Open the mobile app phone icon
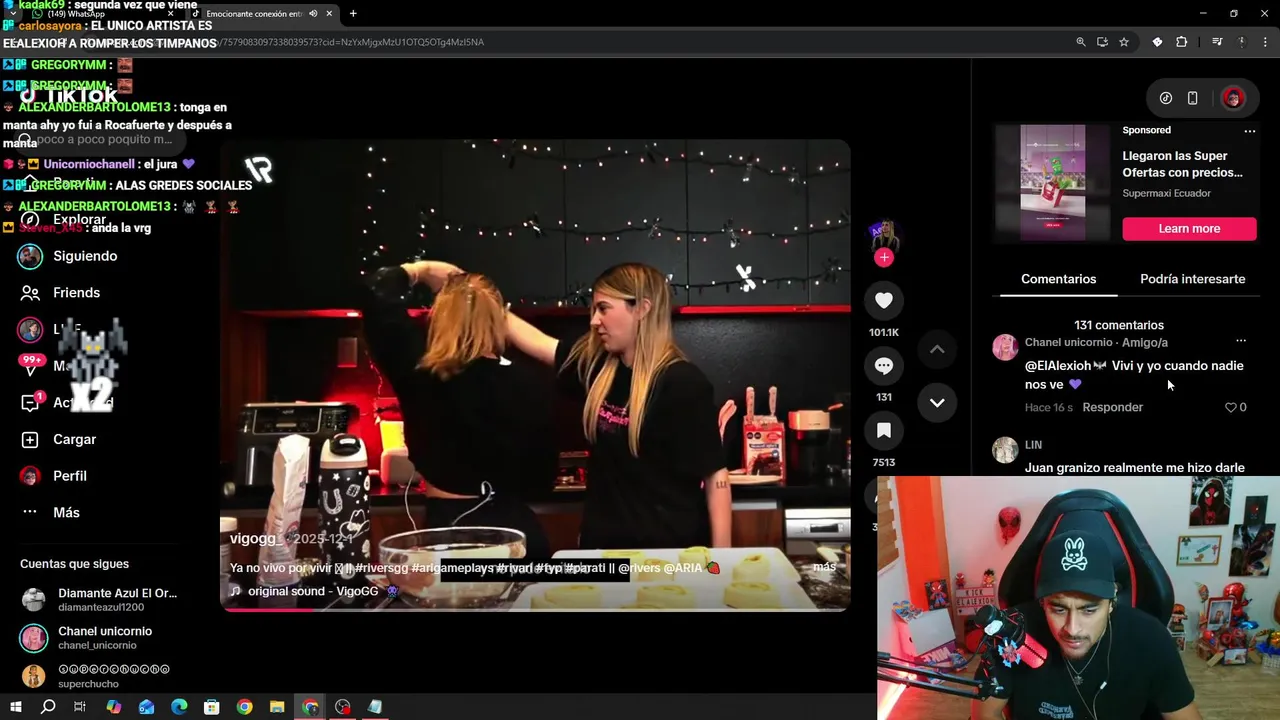1280x720 pixels. (1193, 98)
